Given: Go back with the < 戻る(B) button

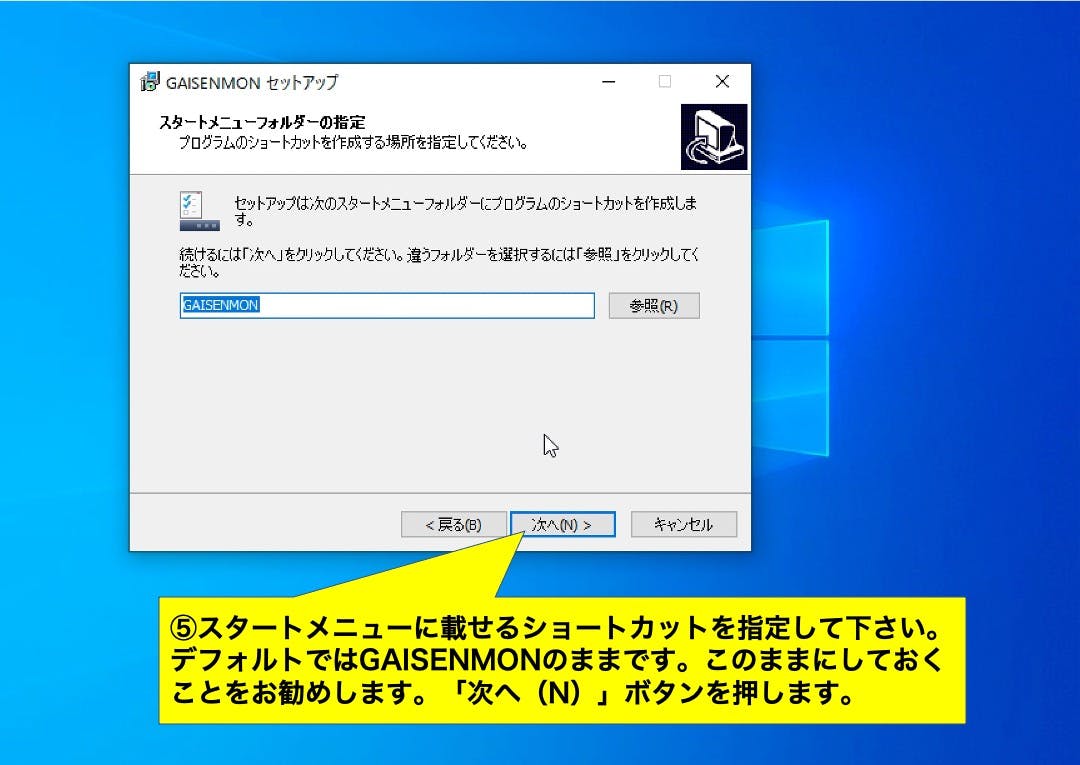Looking at the screenshot, I should [453, 525].
